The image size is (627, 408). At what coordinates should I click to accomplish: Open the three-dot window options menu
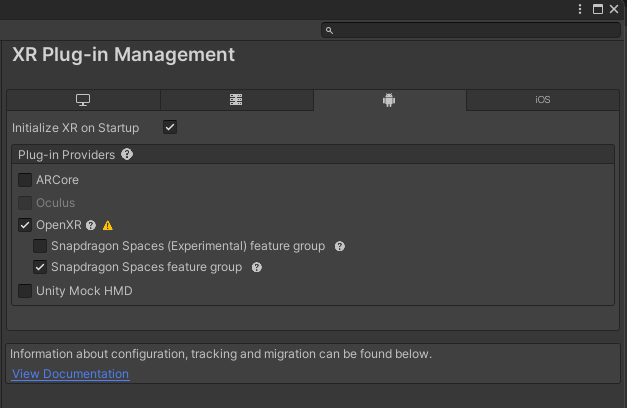(580, 9)
